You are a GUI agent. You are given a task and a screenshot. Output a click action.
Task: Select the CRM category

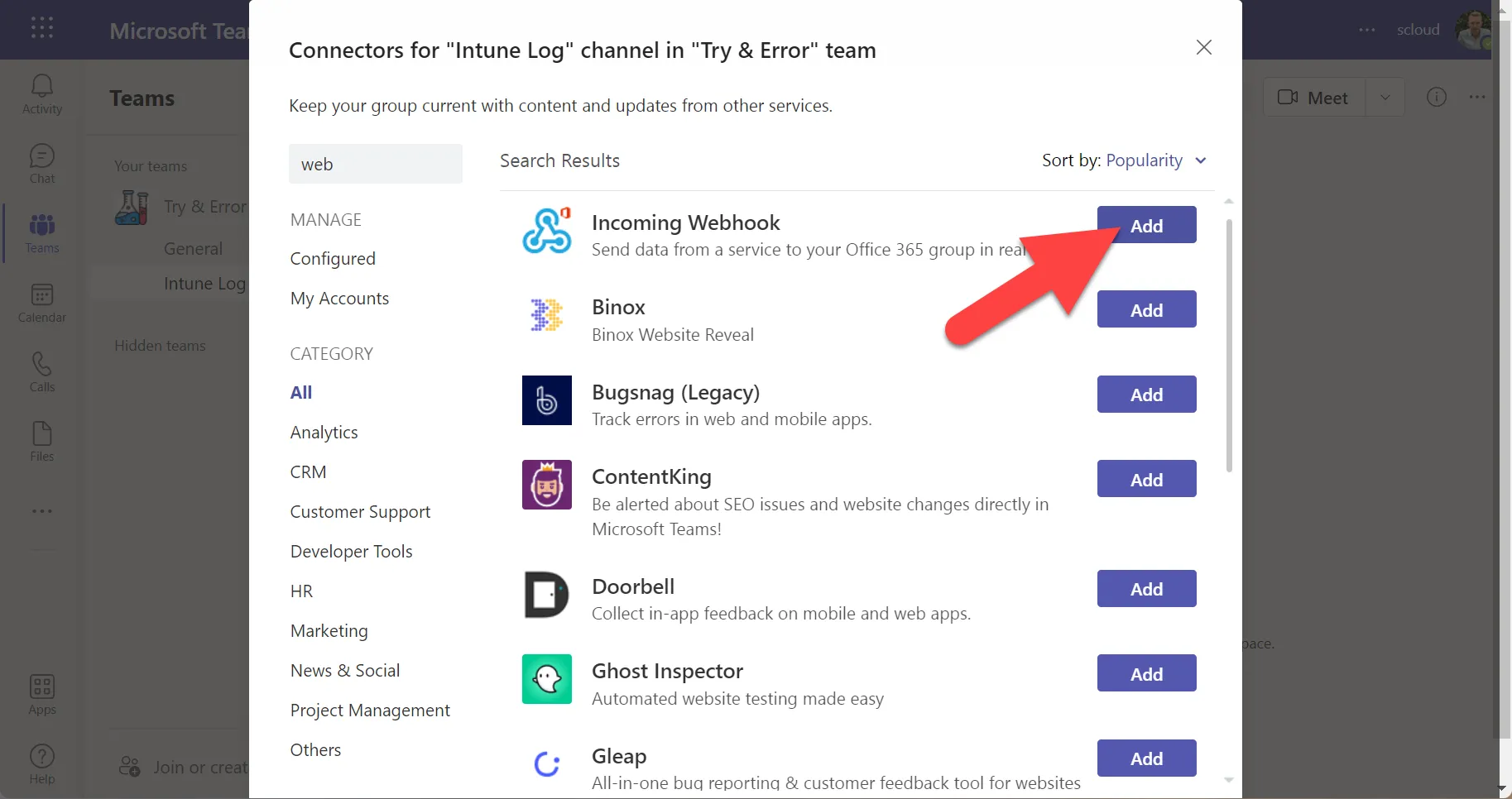[309, 472]
